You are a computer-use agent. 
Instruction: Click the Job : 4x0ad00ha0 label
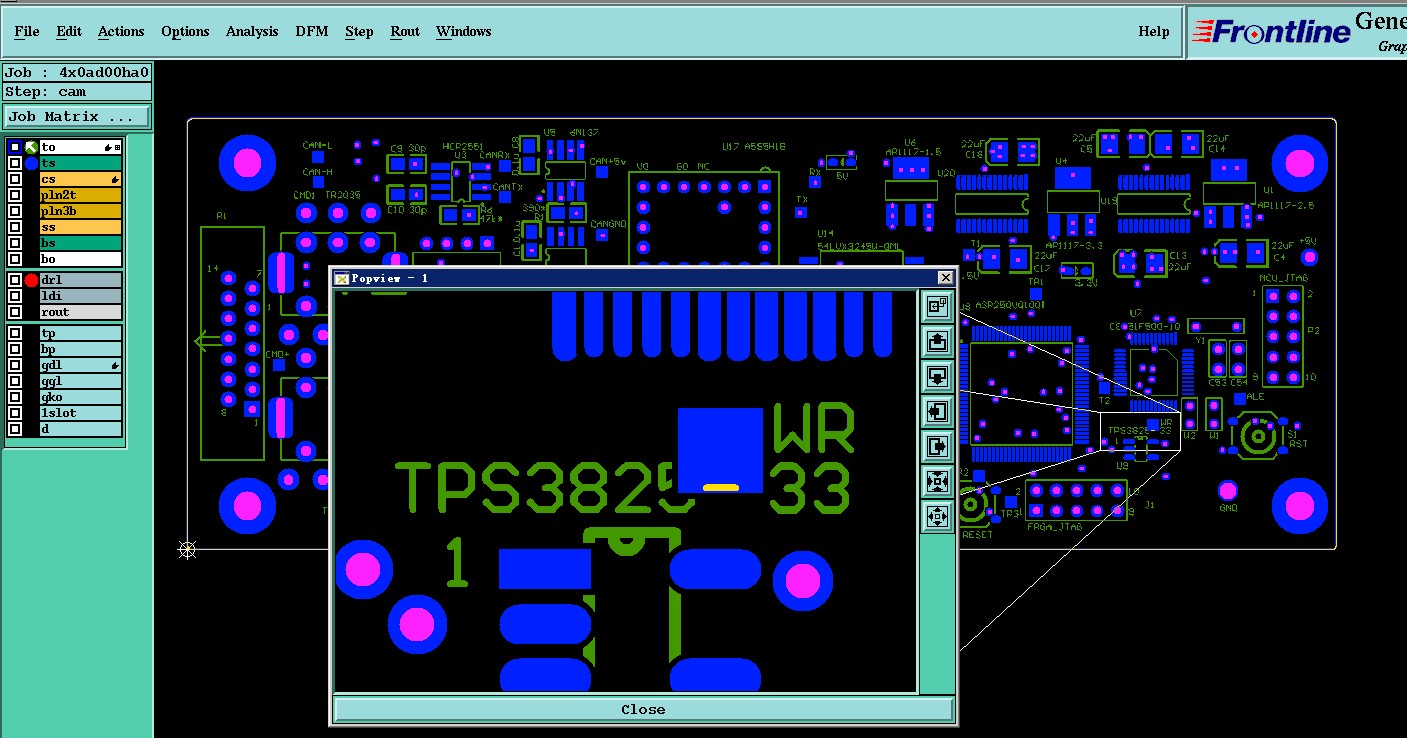tap(77, 72)
